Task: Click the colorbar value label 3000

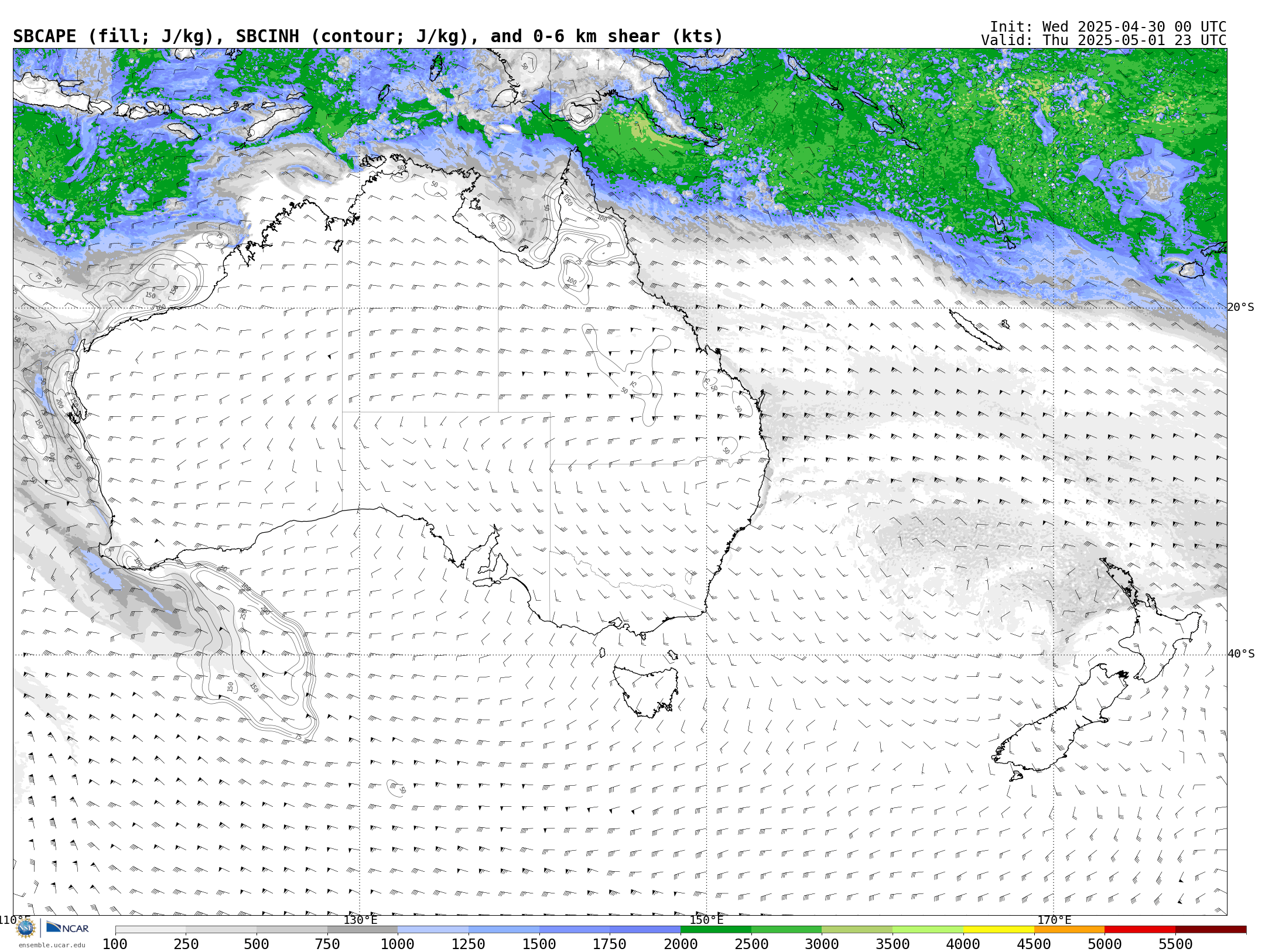Action: point(822,944)
